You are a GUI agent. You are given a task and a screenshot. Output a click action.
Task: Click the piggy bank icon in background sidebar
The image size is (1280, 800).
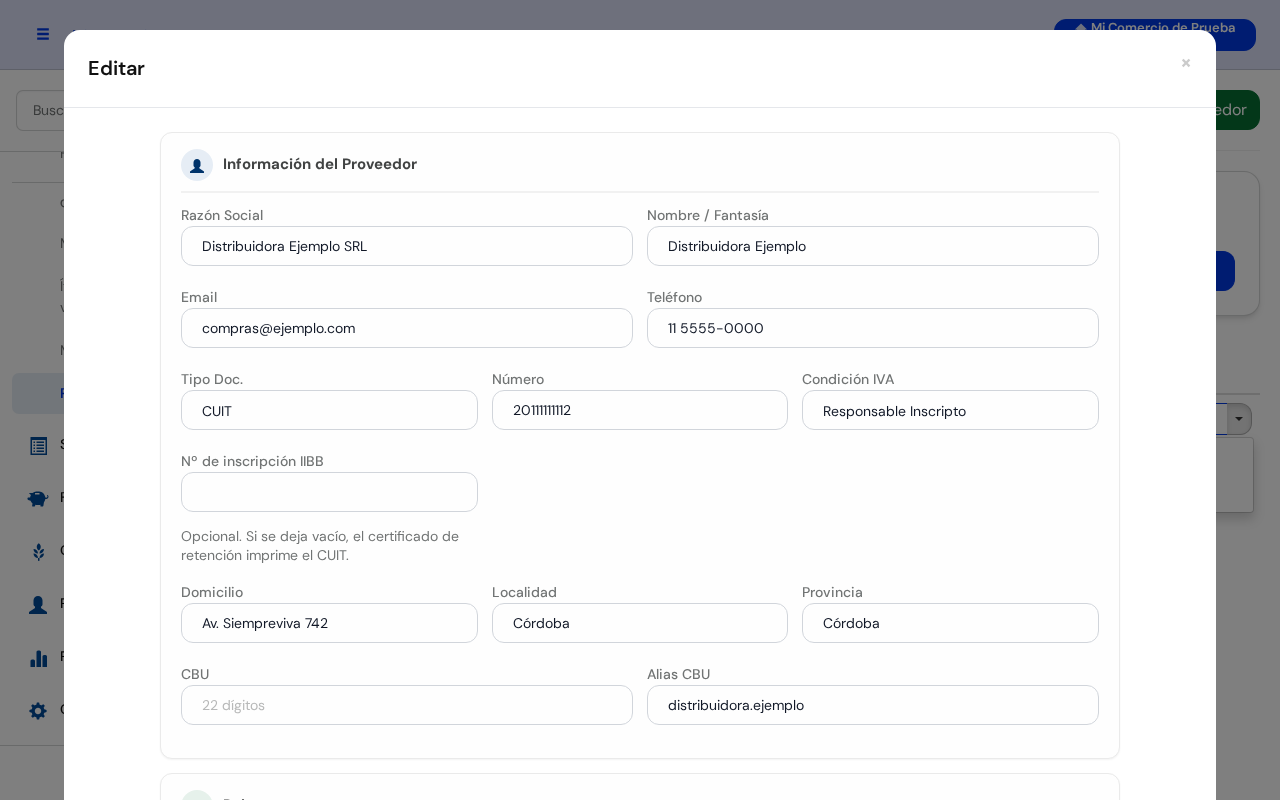(x=38, y=498)
